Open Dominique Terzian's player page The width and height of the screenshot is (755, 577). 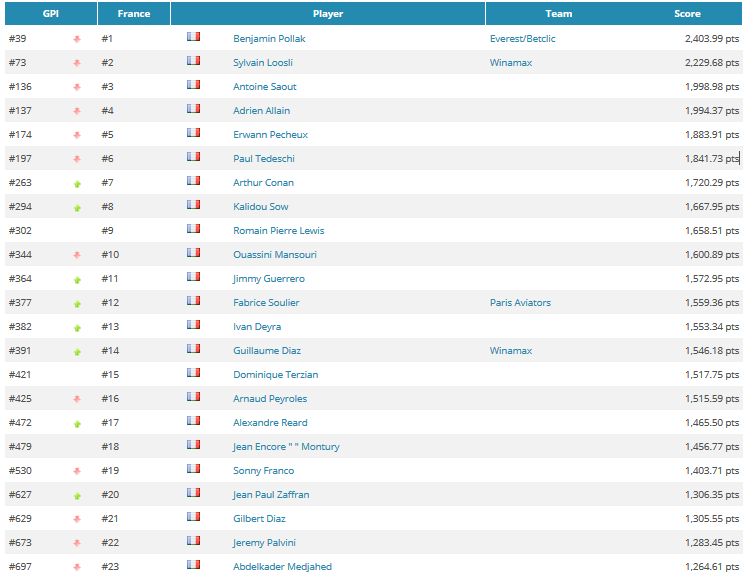[275, 375]
